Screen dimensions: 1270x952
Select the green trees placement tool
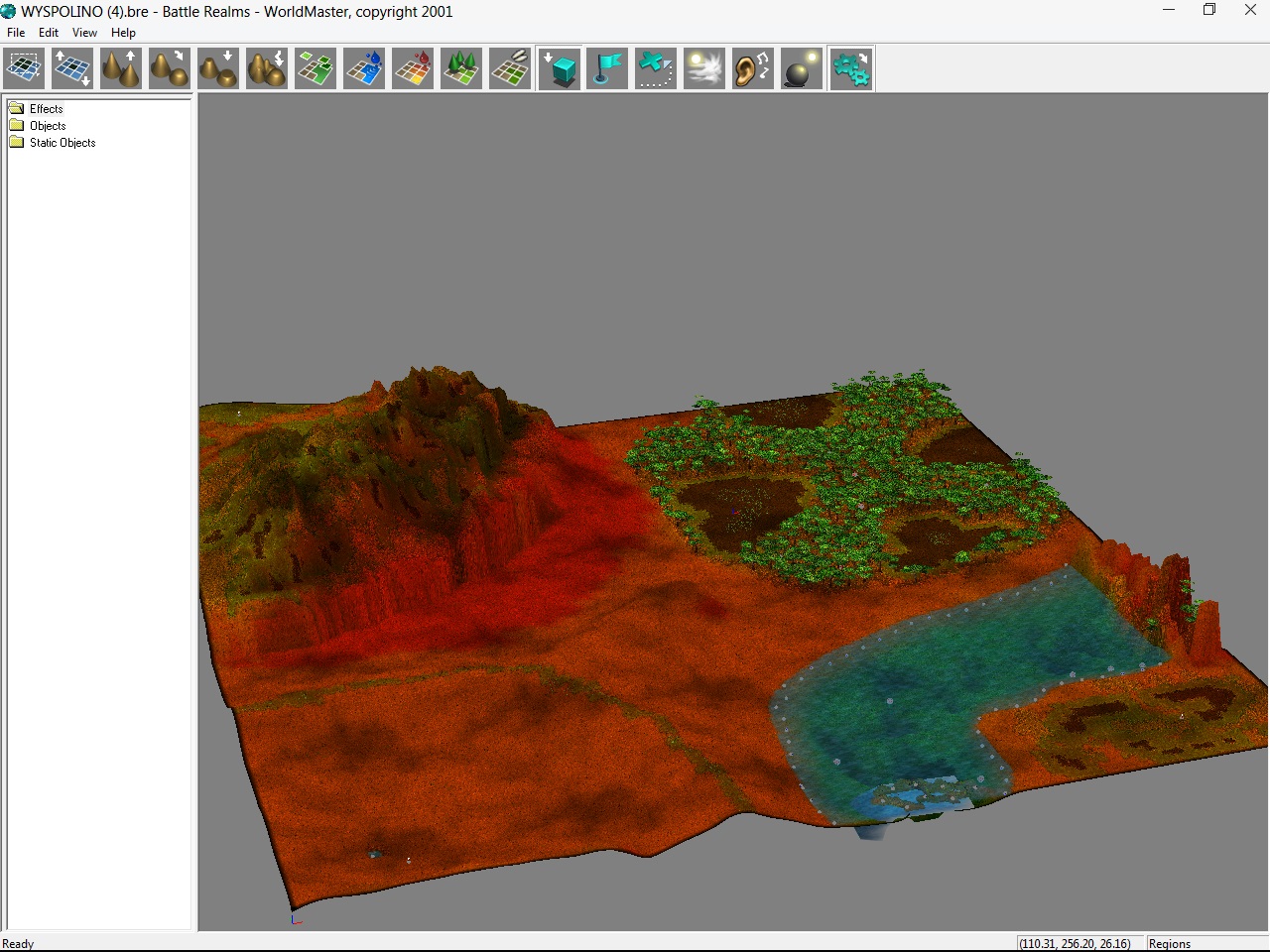click(x=461, y=69)
